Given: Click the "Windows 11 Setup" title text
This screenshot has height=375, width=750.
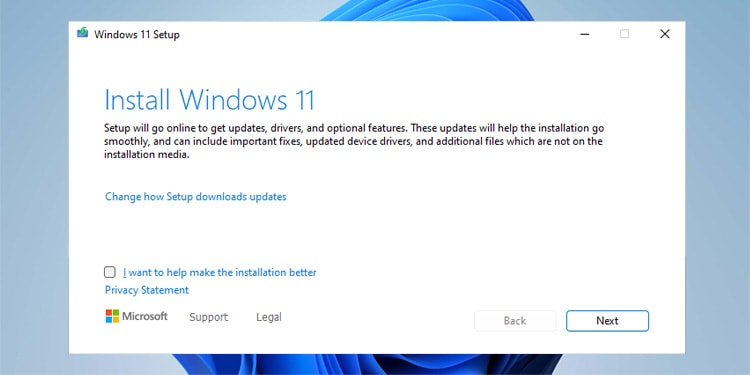Looking at the screenshot, I should coord(137,35).
